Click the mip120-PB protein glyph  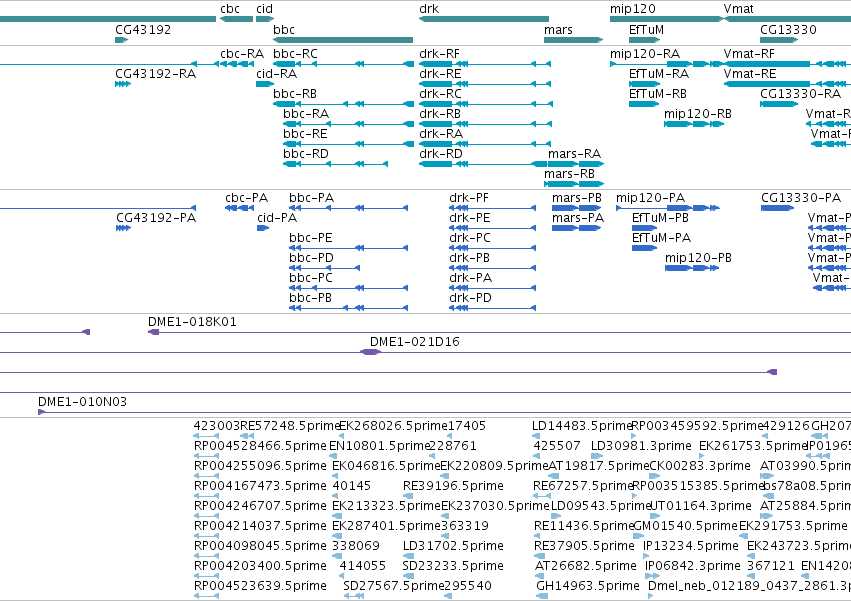(692, 268)
